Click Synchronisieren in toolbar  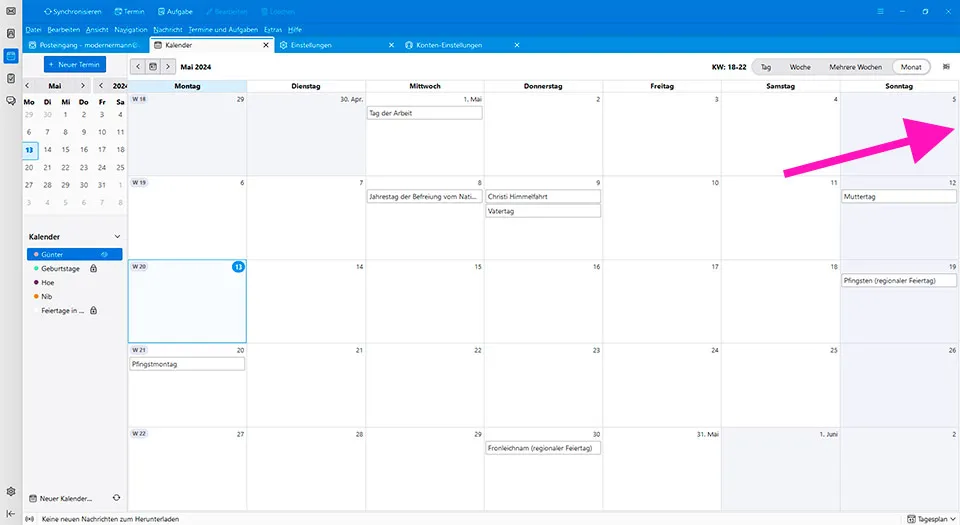[x=73, y=12]
